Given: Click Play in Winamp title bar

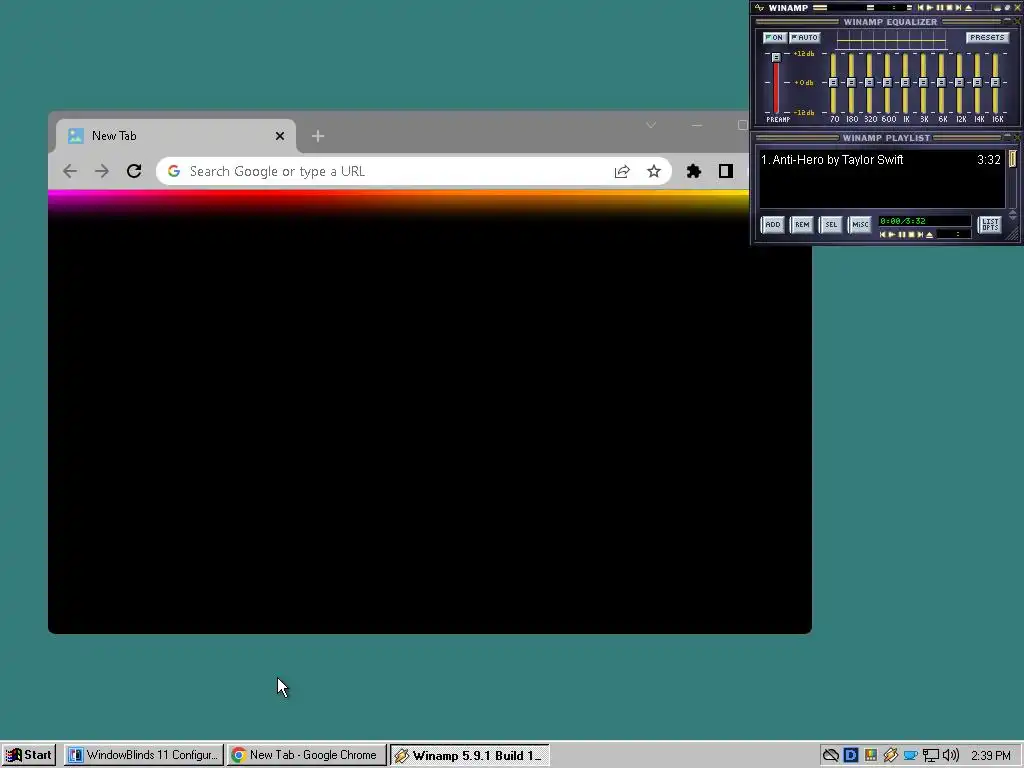Looking at the screenshot, I should tap(930, 8).
